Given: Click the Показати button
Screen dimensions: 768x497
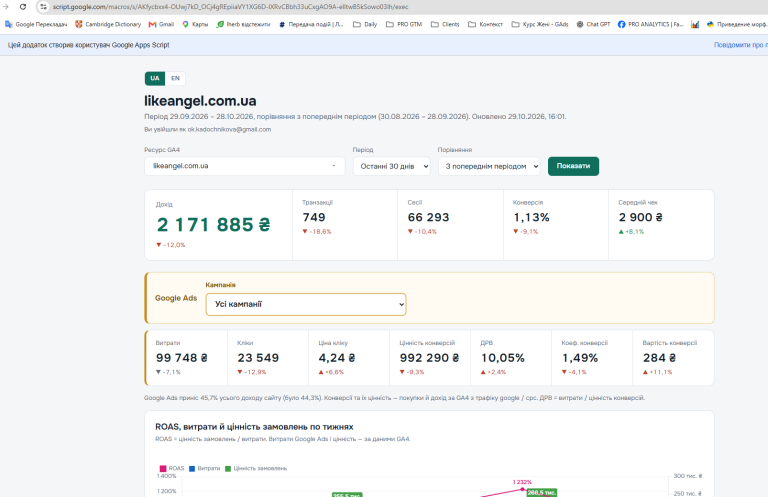Looking at the screenshot, I should (573, 166).
